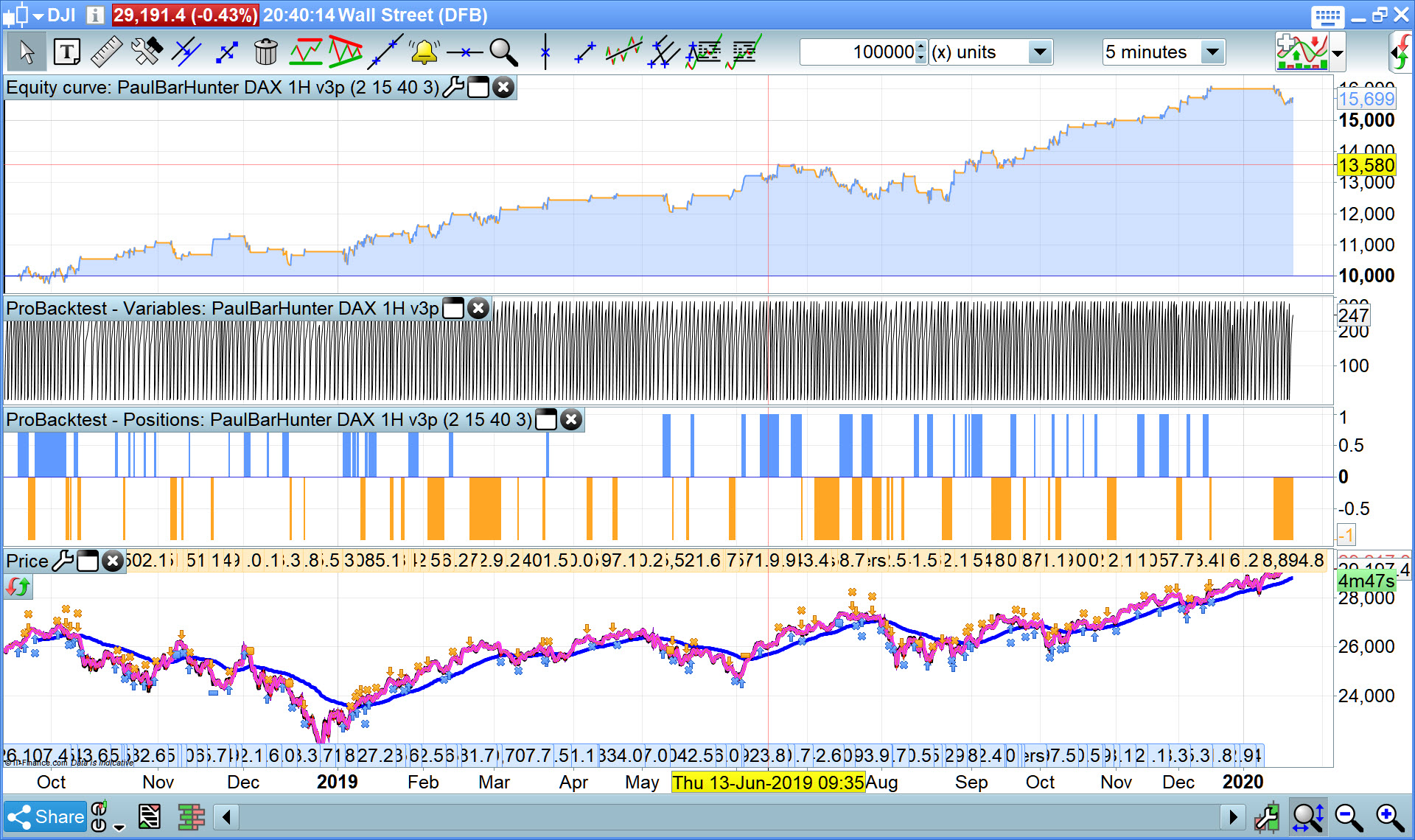Open Equity curve wrench settings
This screenshot has width=1415, height=840.
[x=453, y=88]
